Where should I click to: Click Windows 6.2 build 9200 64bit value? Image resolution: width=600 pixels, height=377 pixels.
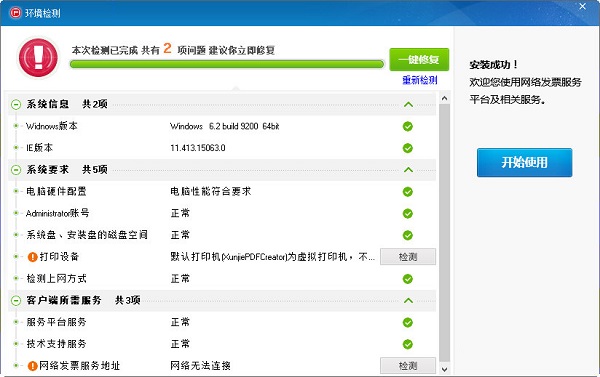225,126
